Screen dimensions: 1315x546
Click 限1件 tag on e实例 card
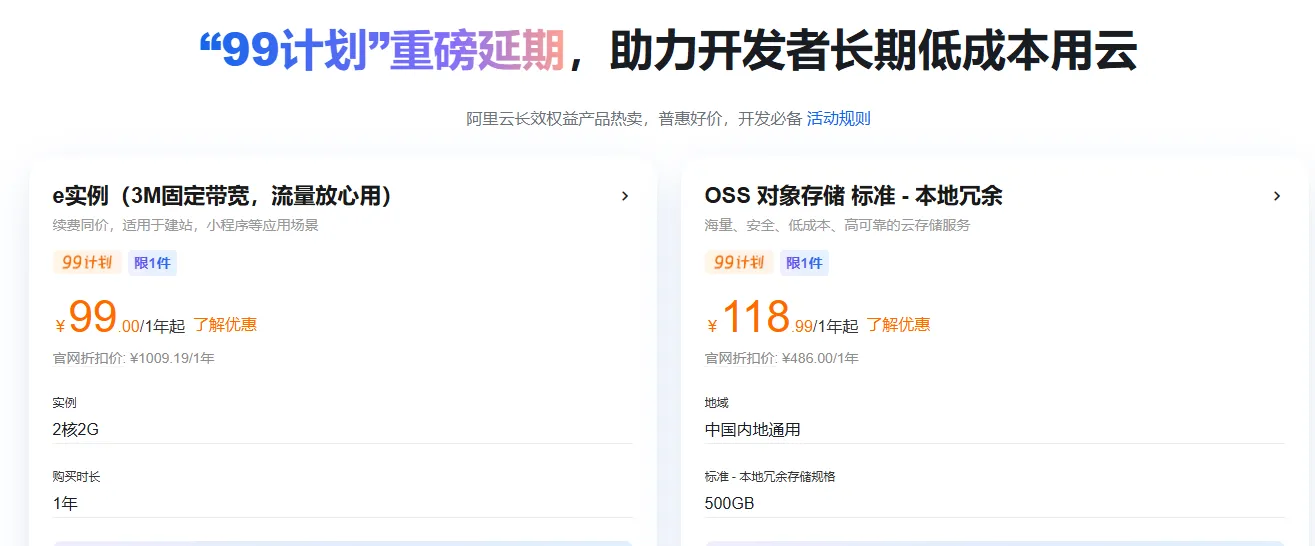point(152,263)
